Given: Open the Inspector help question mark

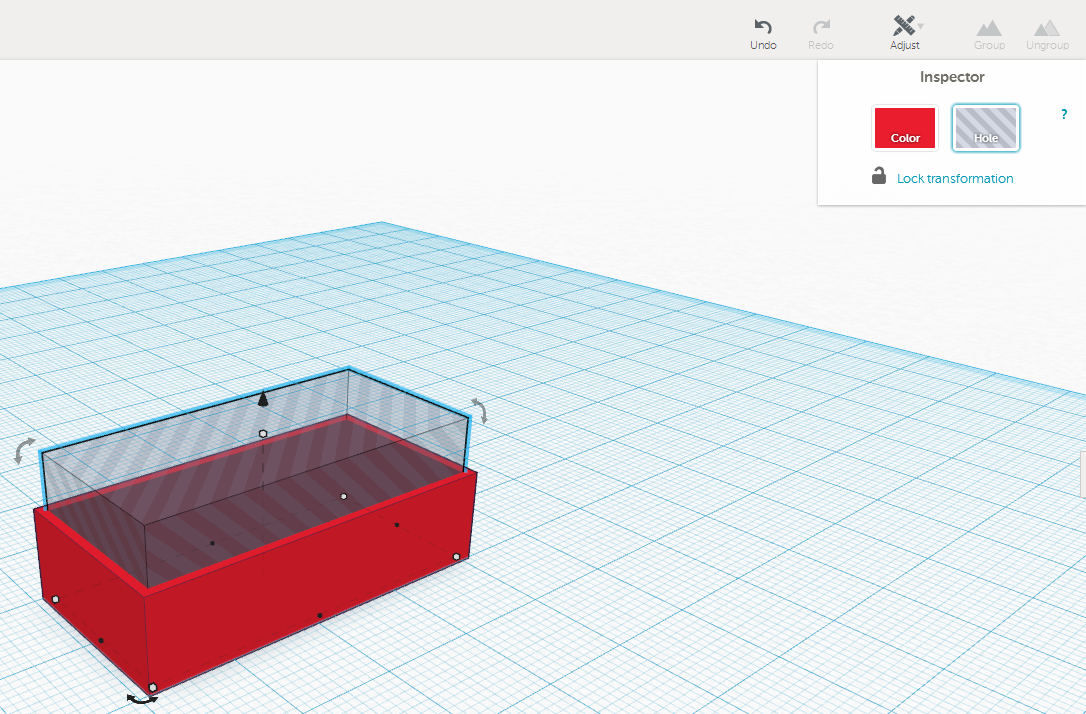Looking at the screenshot, I should 1064,114.
